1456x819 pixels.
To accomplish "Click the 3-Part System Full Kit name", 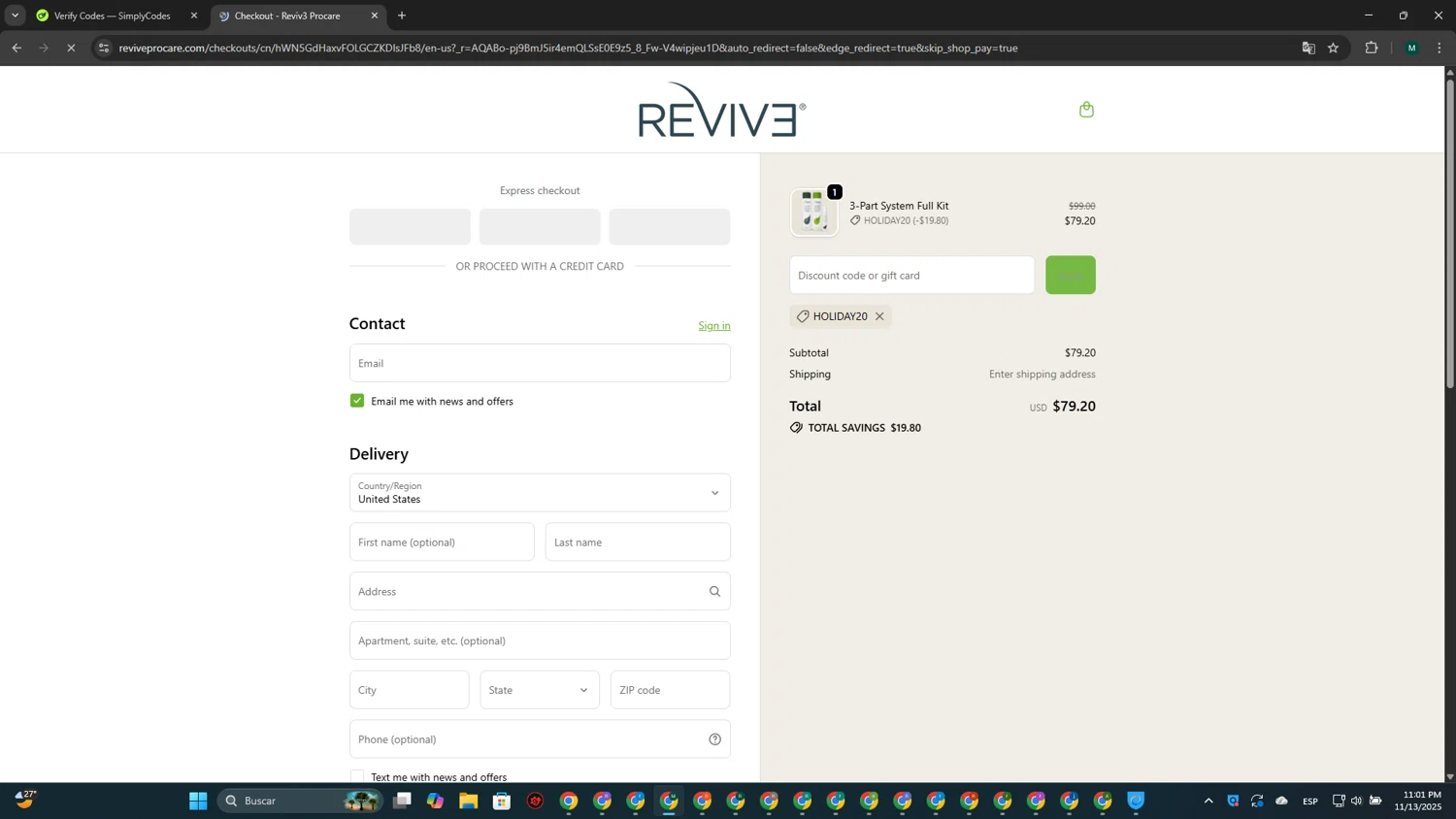I will click(x=899, y=206).
